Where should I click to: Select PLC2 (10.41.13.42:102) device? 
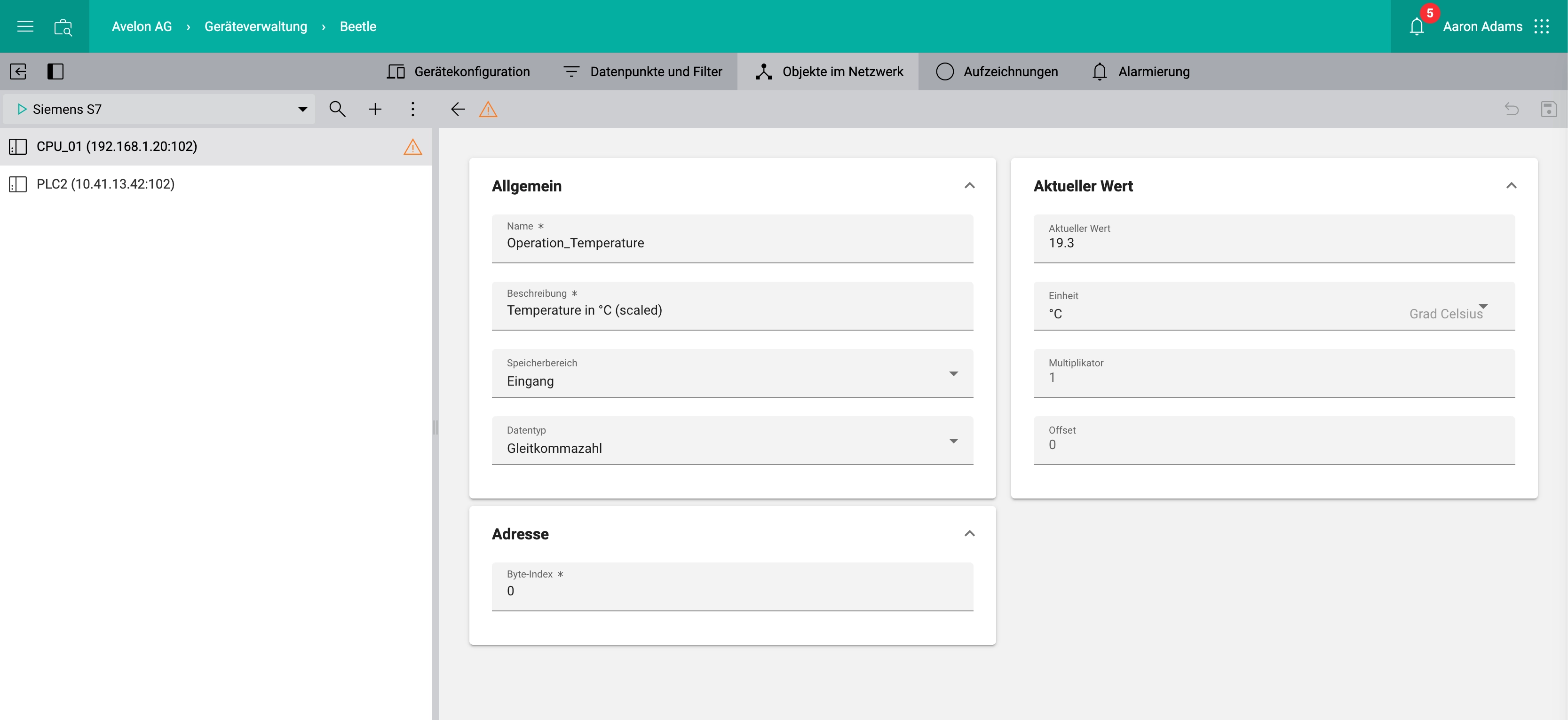click(105, 184)
